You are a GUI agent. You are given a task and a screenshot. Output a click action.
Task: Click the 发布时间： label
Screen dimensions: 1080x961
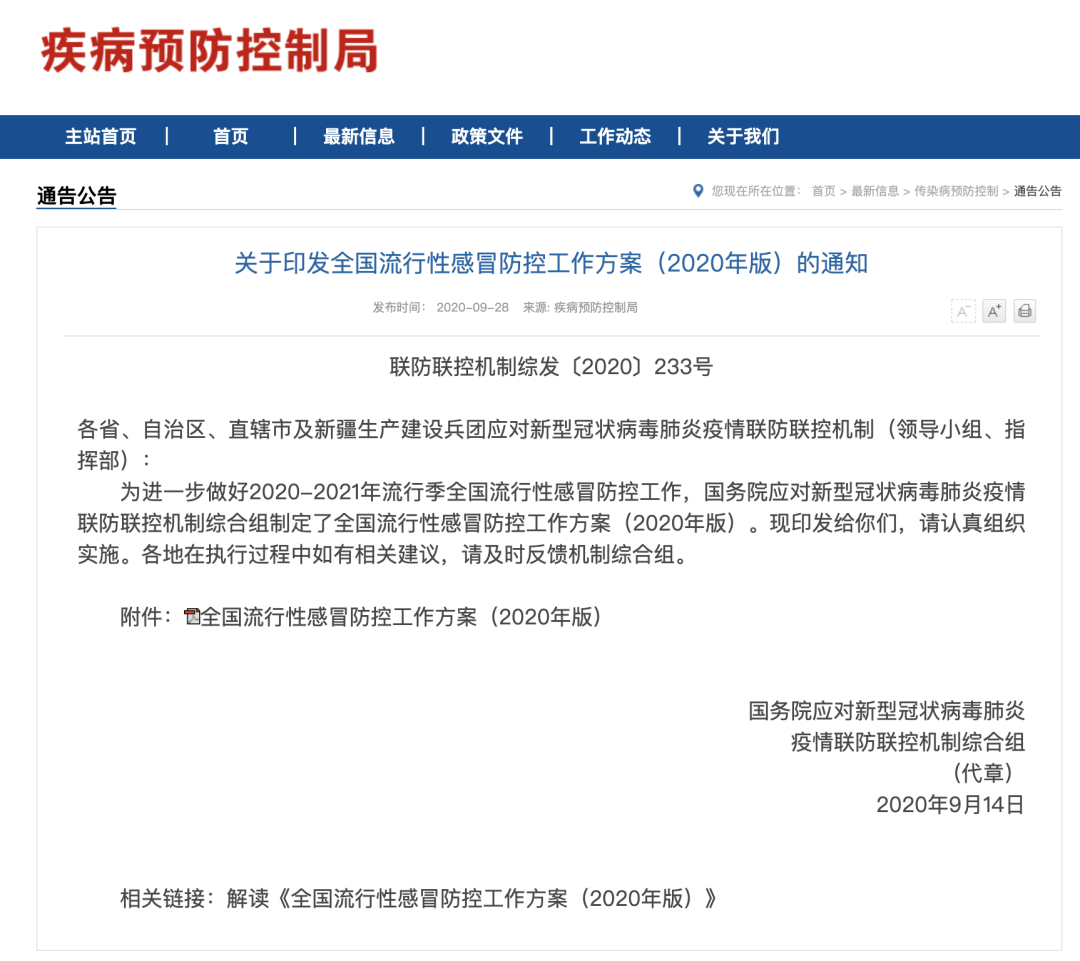point(399,307)
